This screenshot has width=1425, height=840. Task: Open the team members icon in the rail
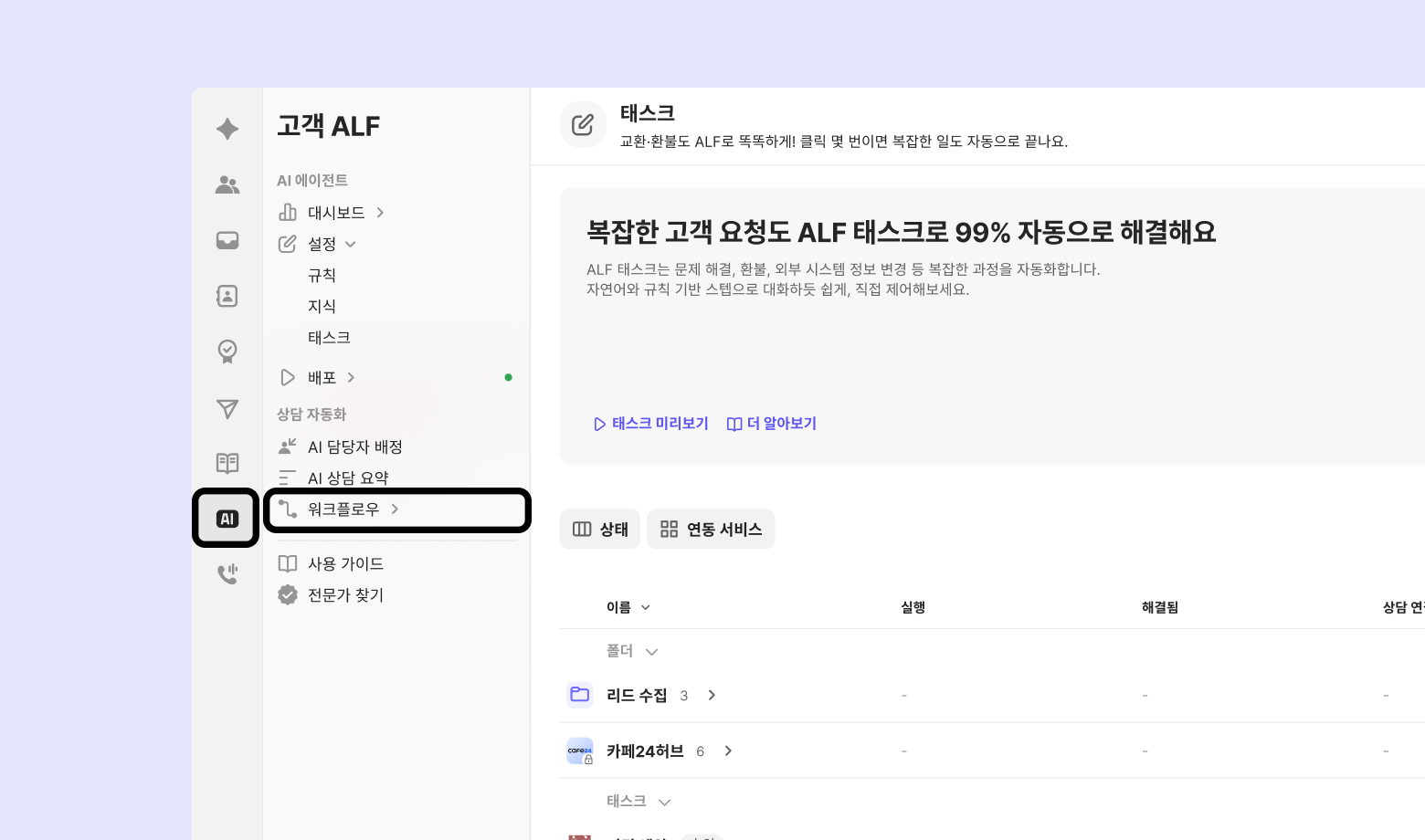pos(227,185)
